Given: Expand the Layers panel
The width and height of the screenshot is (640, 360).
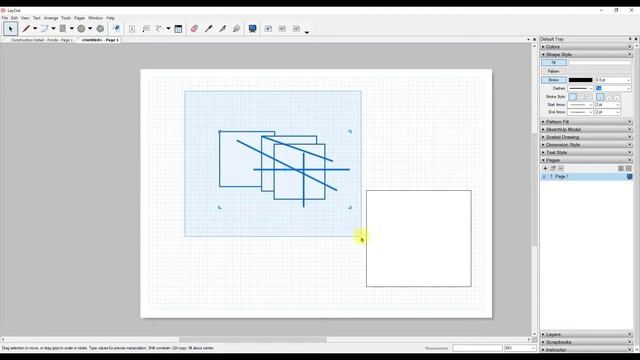Looking at the screenshot, I should [586, 334].
